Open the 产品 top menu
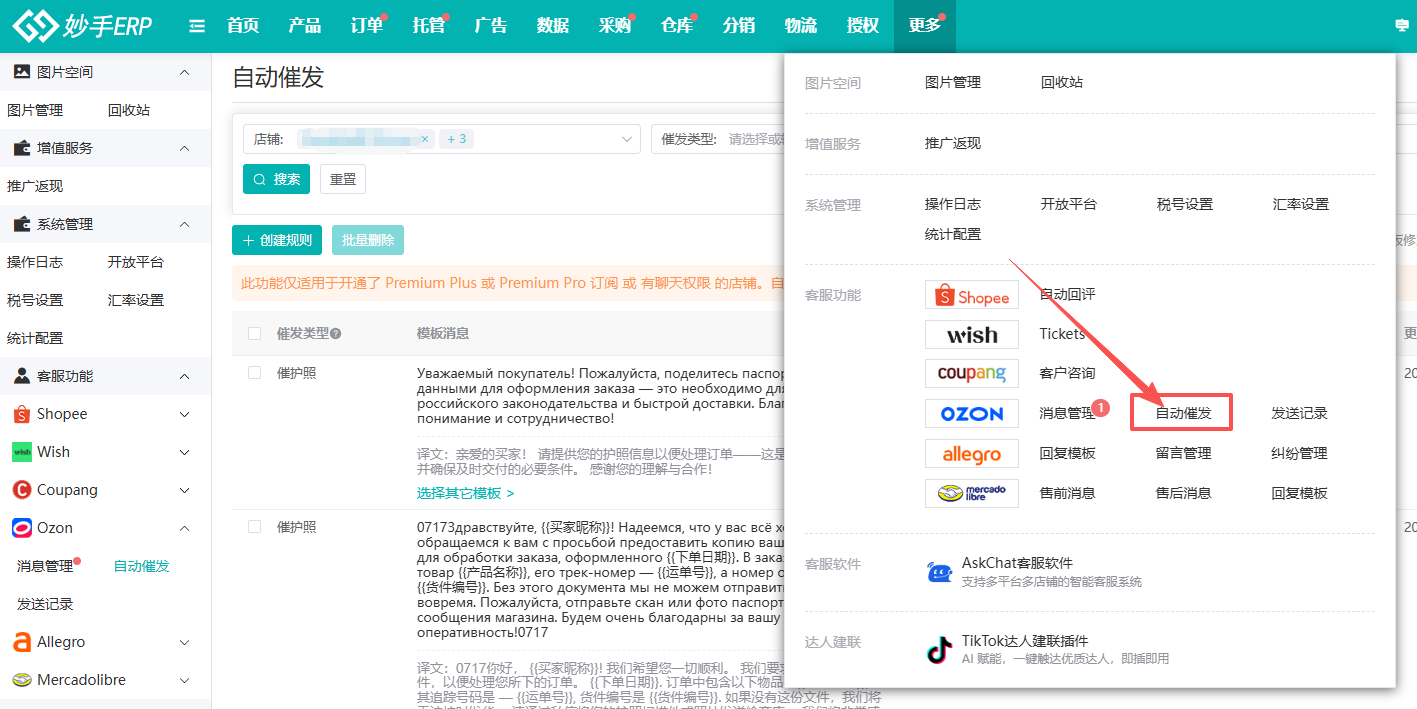Image resolution: width=1417 pixels, height=709 pixels. (x=305, y=26)
